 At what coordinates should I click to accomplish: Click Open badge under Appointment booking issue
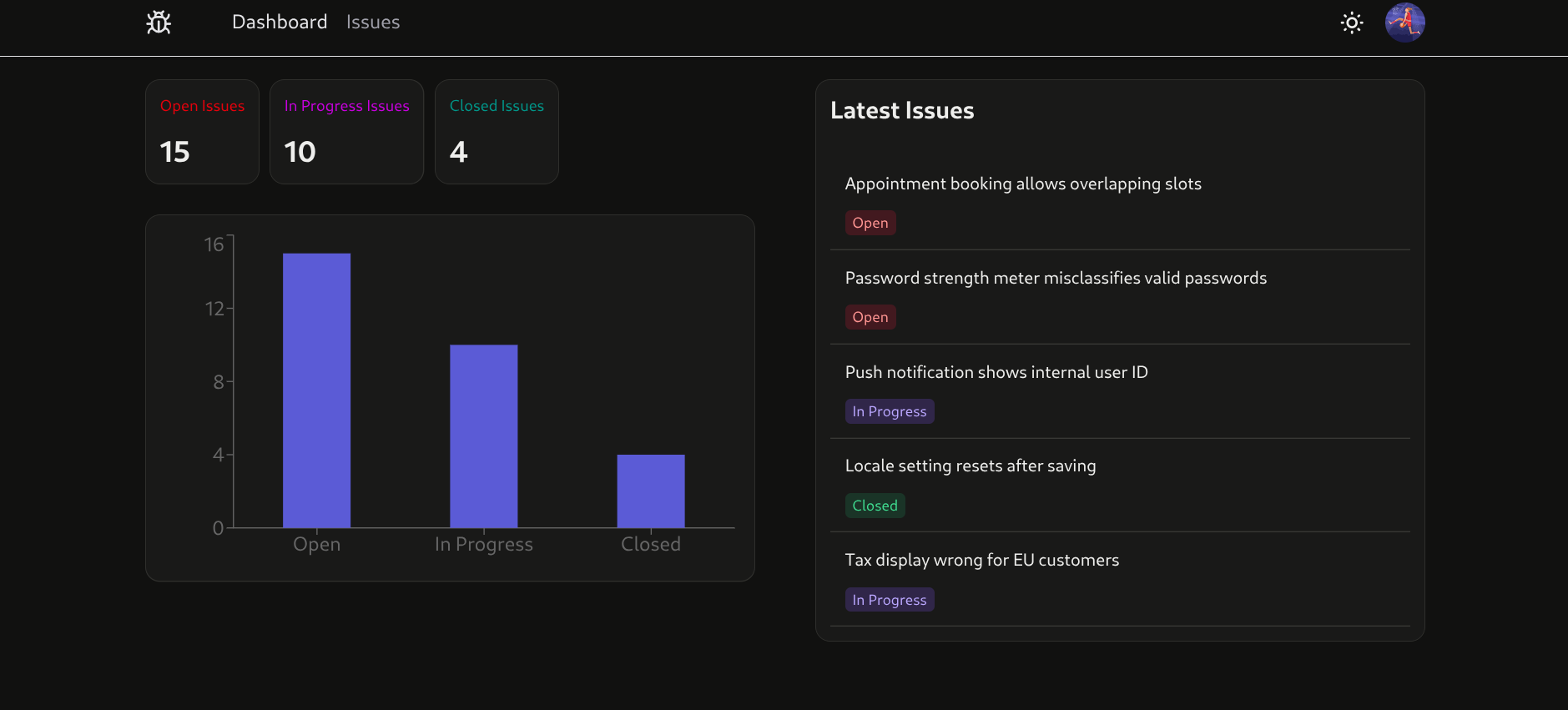[870, 223]
